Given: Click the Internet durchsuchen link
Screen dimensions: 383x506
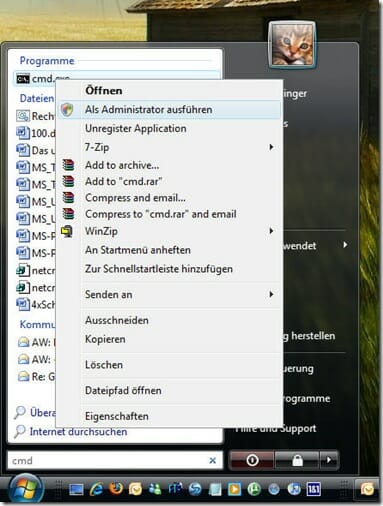Looking at the screenshot, I should [x=78, y=432].
